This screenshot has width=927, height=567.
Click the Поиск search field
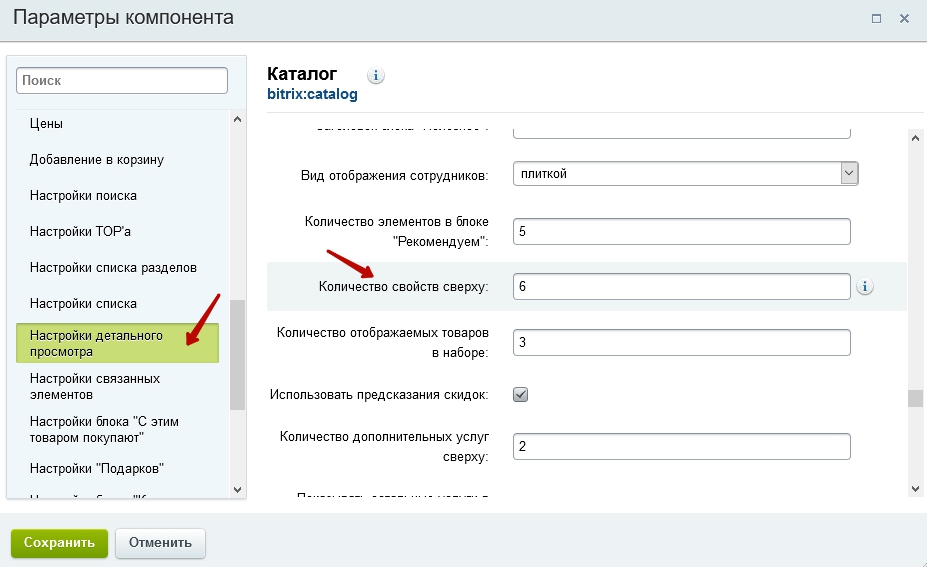[x=122, y=80]
